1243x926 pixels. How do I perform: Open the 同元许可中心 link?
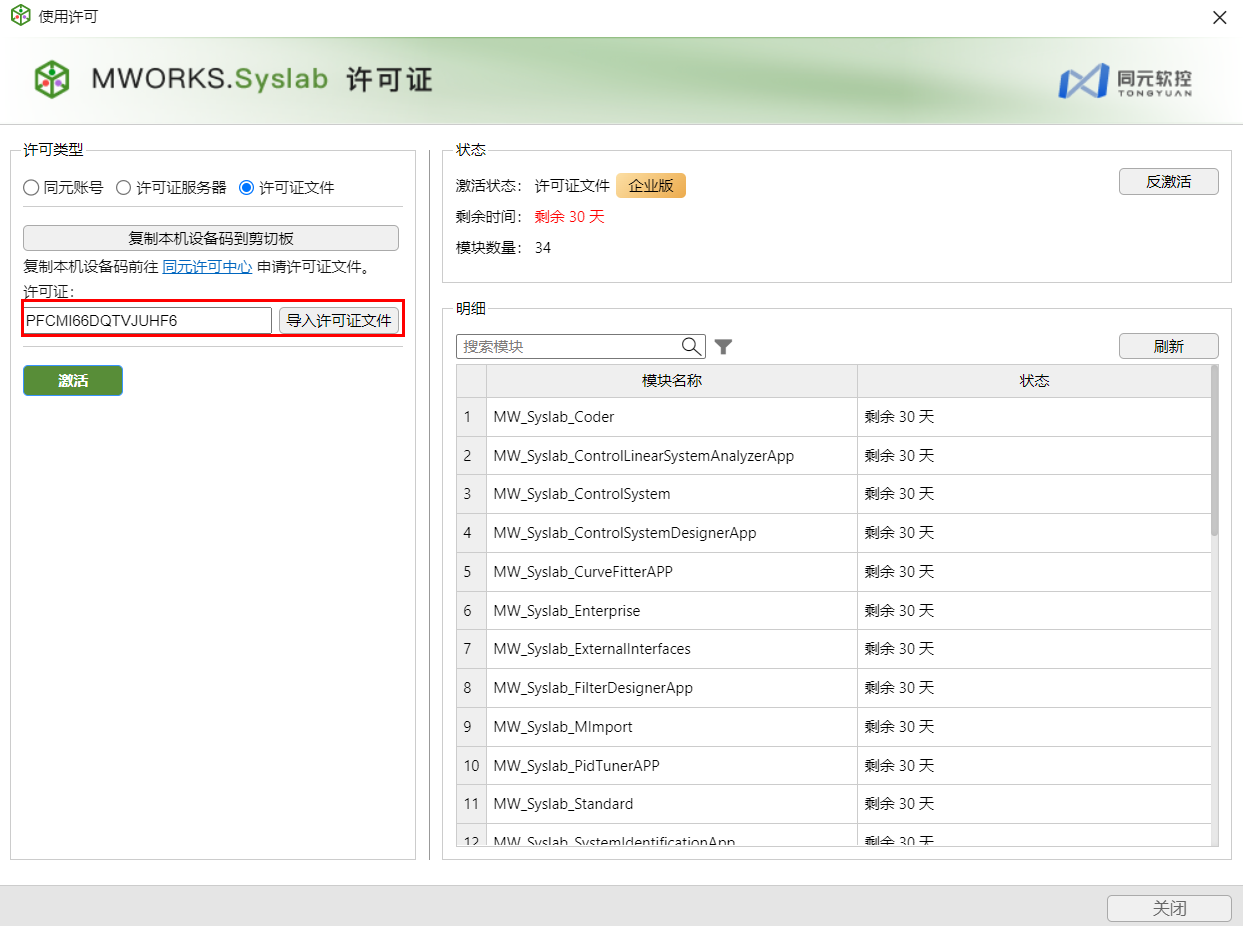pos(207,267)
